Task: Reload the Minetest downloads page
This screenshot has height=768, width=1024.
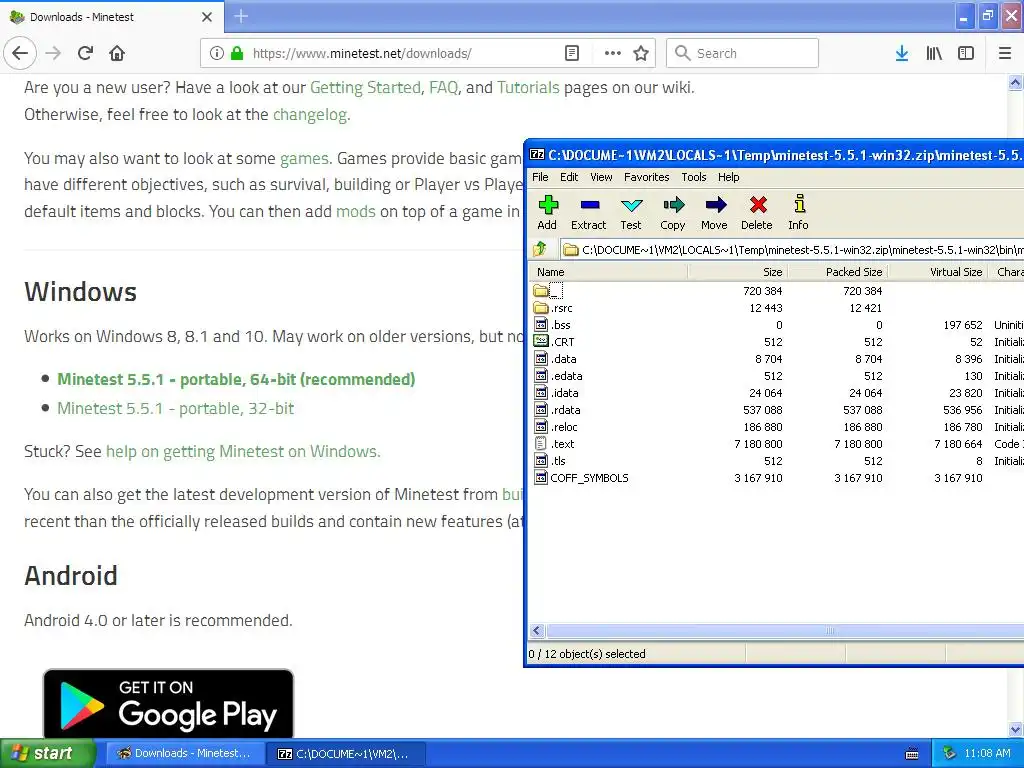Action: [x=85, y=53]
